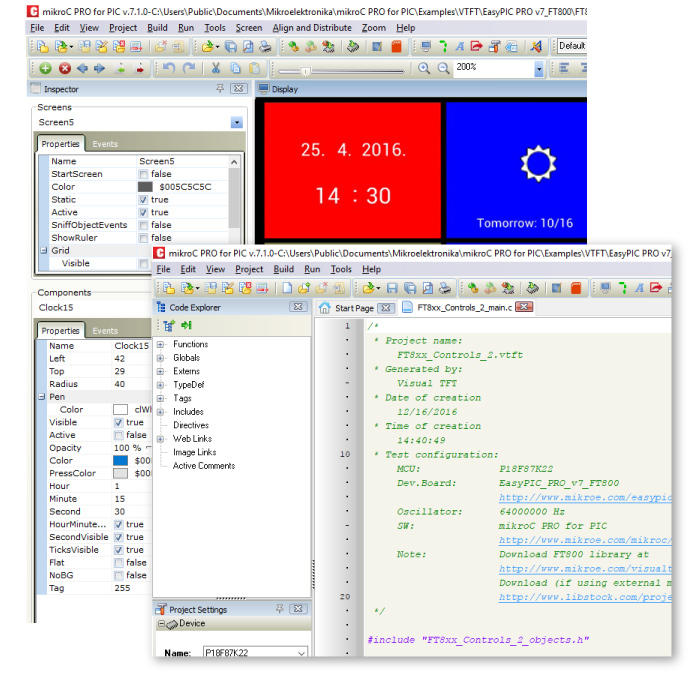Collapse the Device section in Project Settings

(161, 624)
